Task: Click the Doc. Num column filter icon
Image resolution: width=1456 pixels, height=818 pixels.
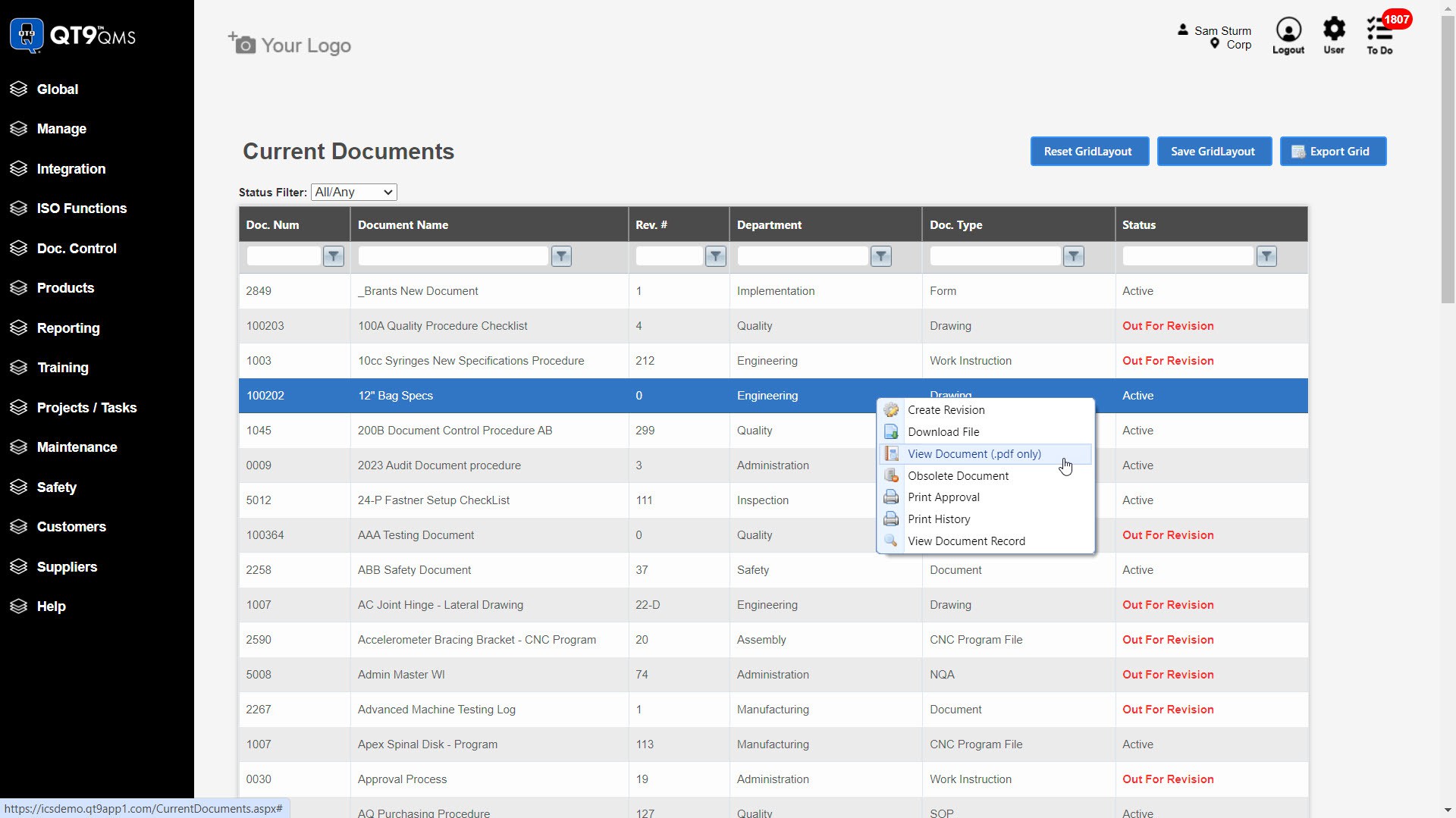Action: click(x=334, y=256)
